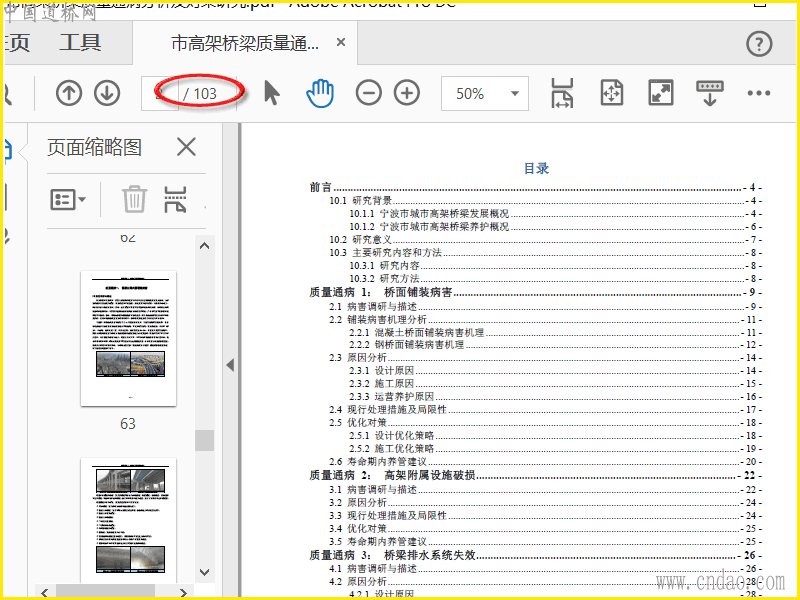800x600 pixels.
Task: Click 10.1.2 宁波市城市高架桥梁养护概况 entry
Action: 556,227
